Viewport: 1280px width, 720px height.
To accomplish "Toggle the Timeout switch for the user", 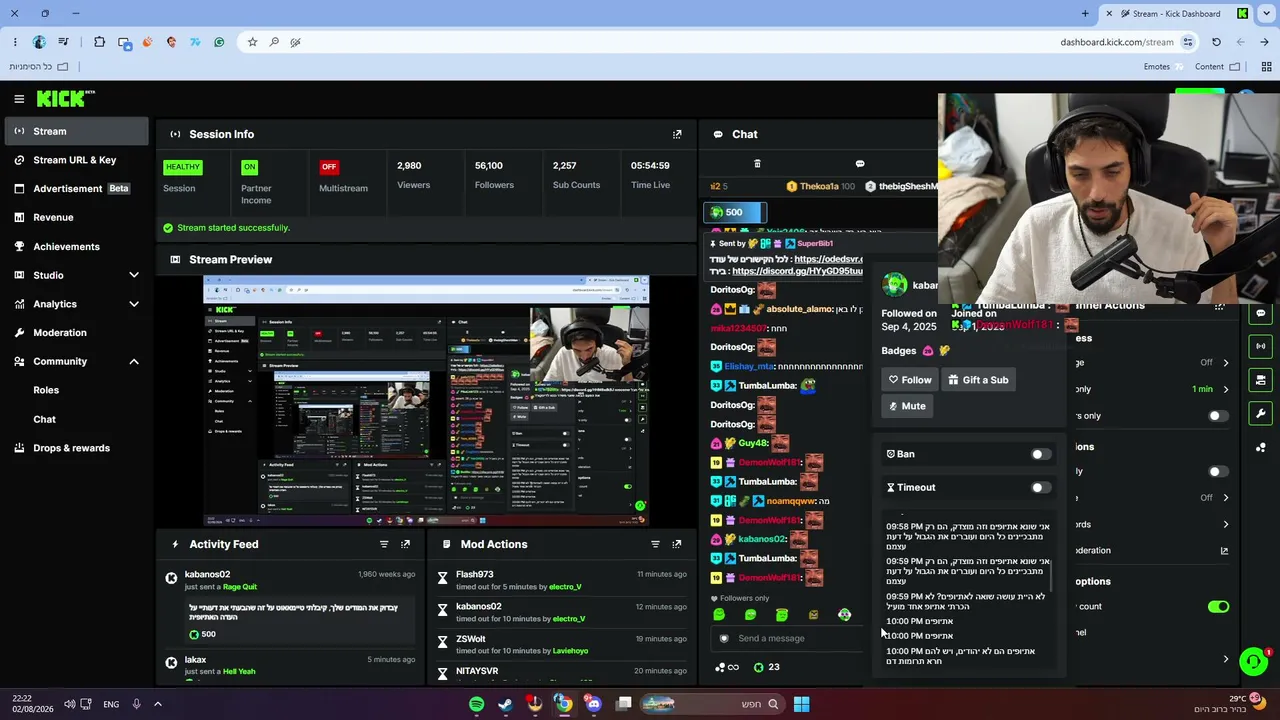I will click(1041, 488).
